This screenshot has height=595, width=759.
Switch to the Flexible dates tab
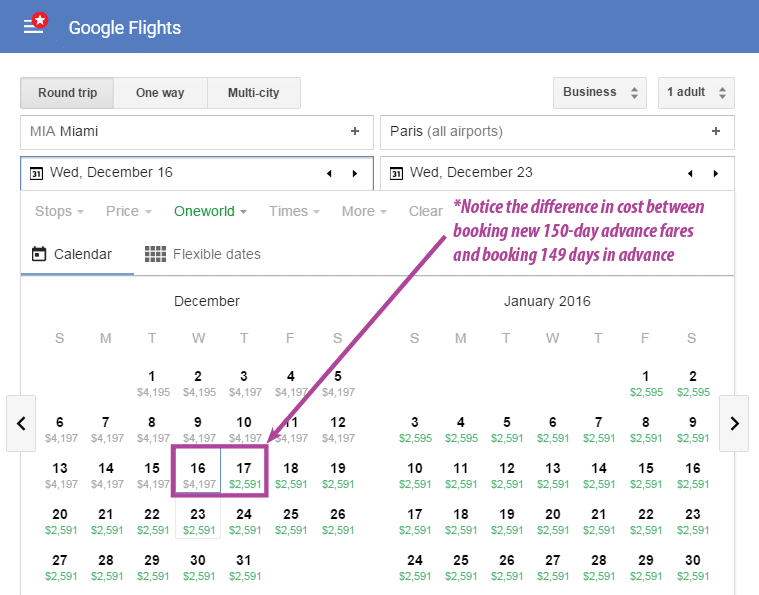click(x=203, y=254)
